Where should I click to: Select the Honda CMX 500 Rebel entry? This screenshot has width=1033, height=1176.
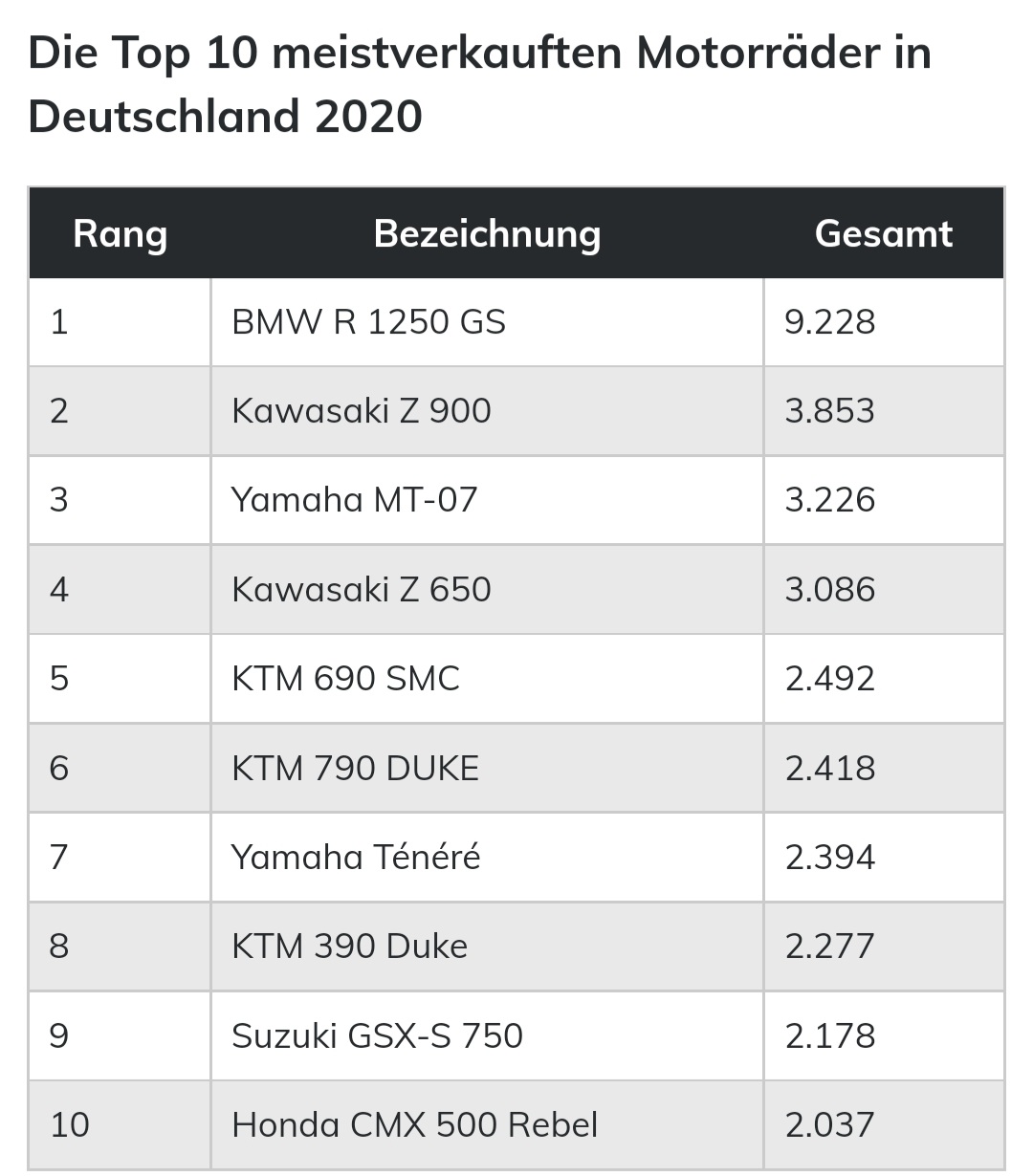pyautogui.click(x=414, y=1124)
